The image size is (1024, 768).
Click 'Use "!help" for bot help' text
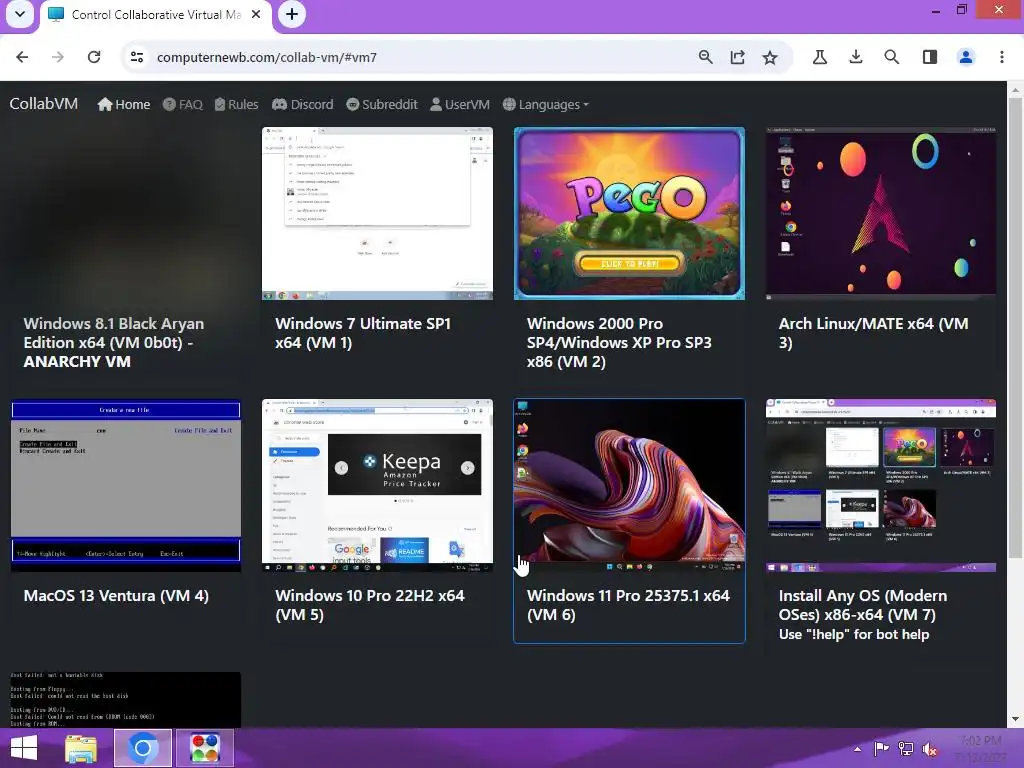[854, 634]
